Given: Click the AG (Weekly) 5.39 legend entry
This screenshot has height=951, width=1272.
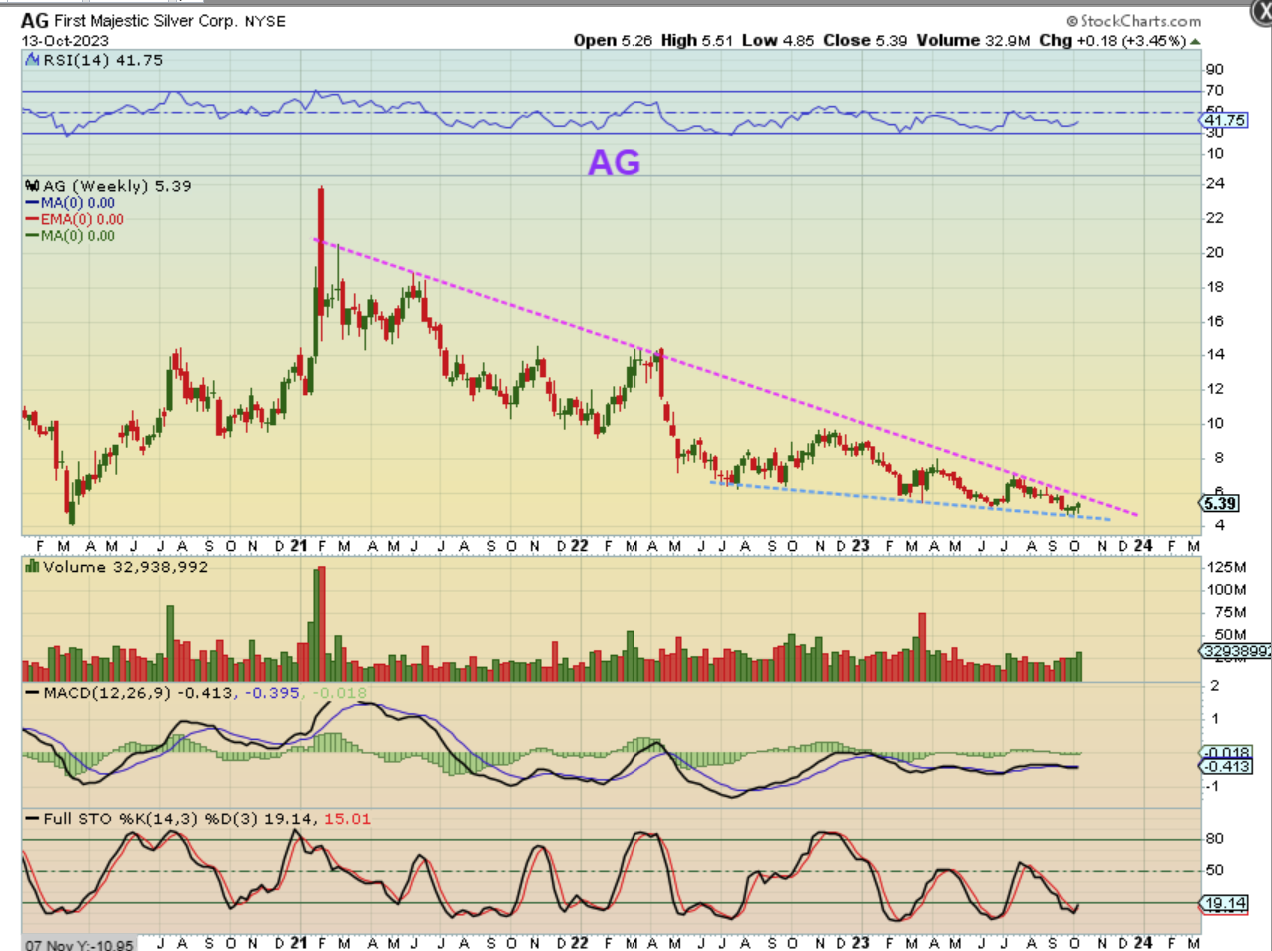Looking at the screenshot, I should (108, 186).
